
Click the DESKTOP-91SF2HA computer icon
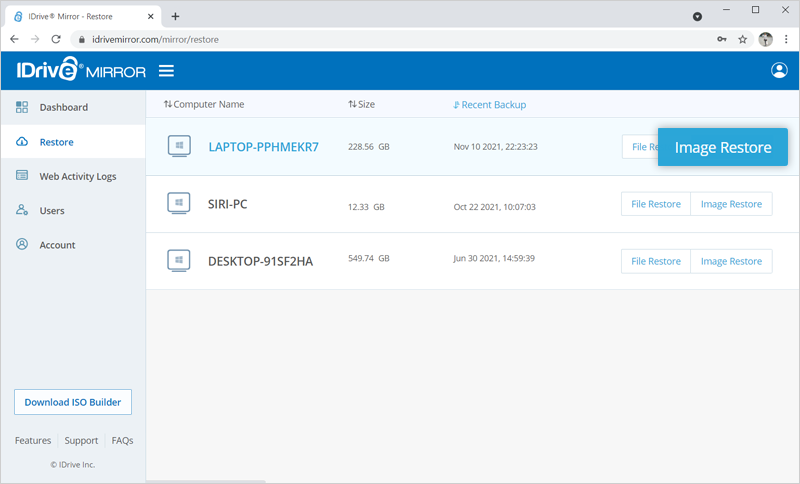178,261
